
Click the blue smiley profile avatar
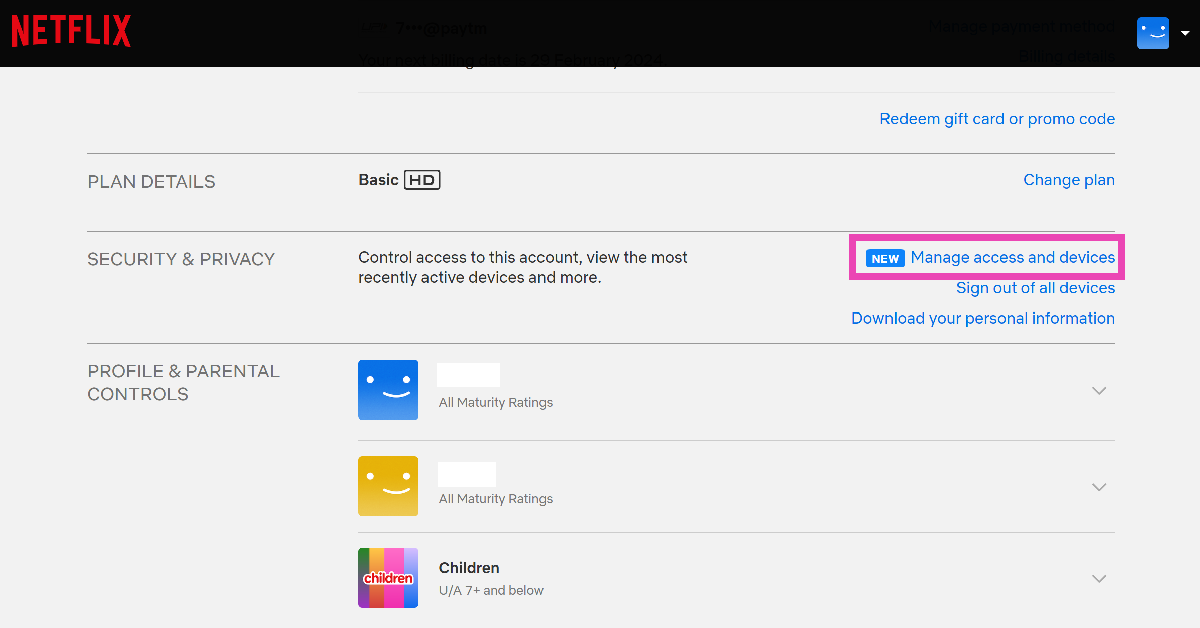[388, 390]
